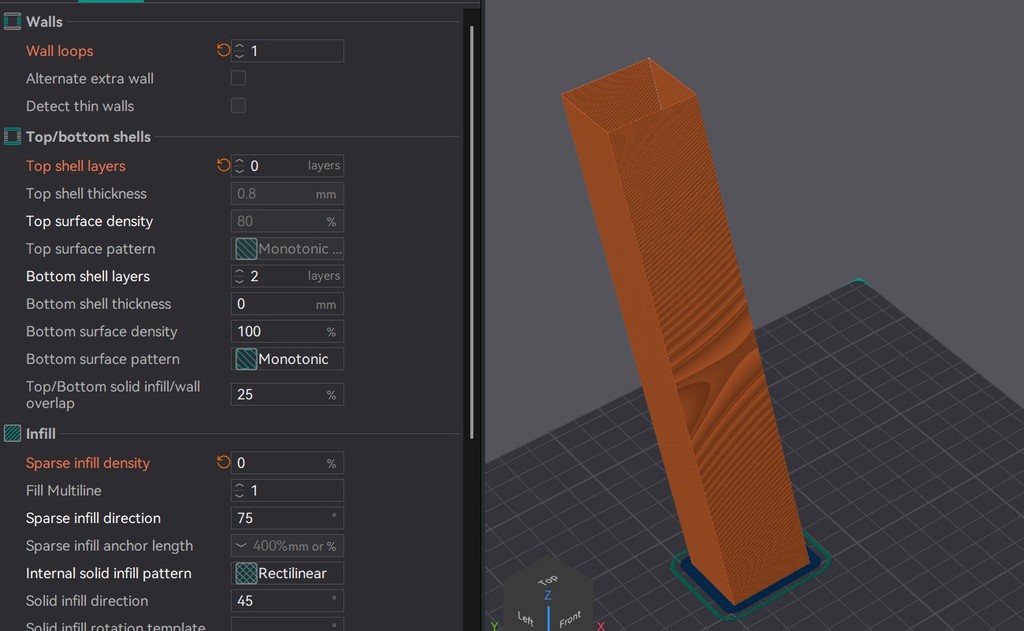The image size is (1024, 631).
Task: Click the Bottom shell layers stepper arrows
Action: coord(240,276)
